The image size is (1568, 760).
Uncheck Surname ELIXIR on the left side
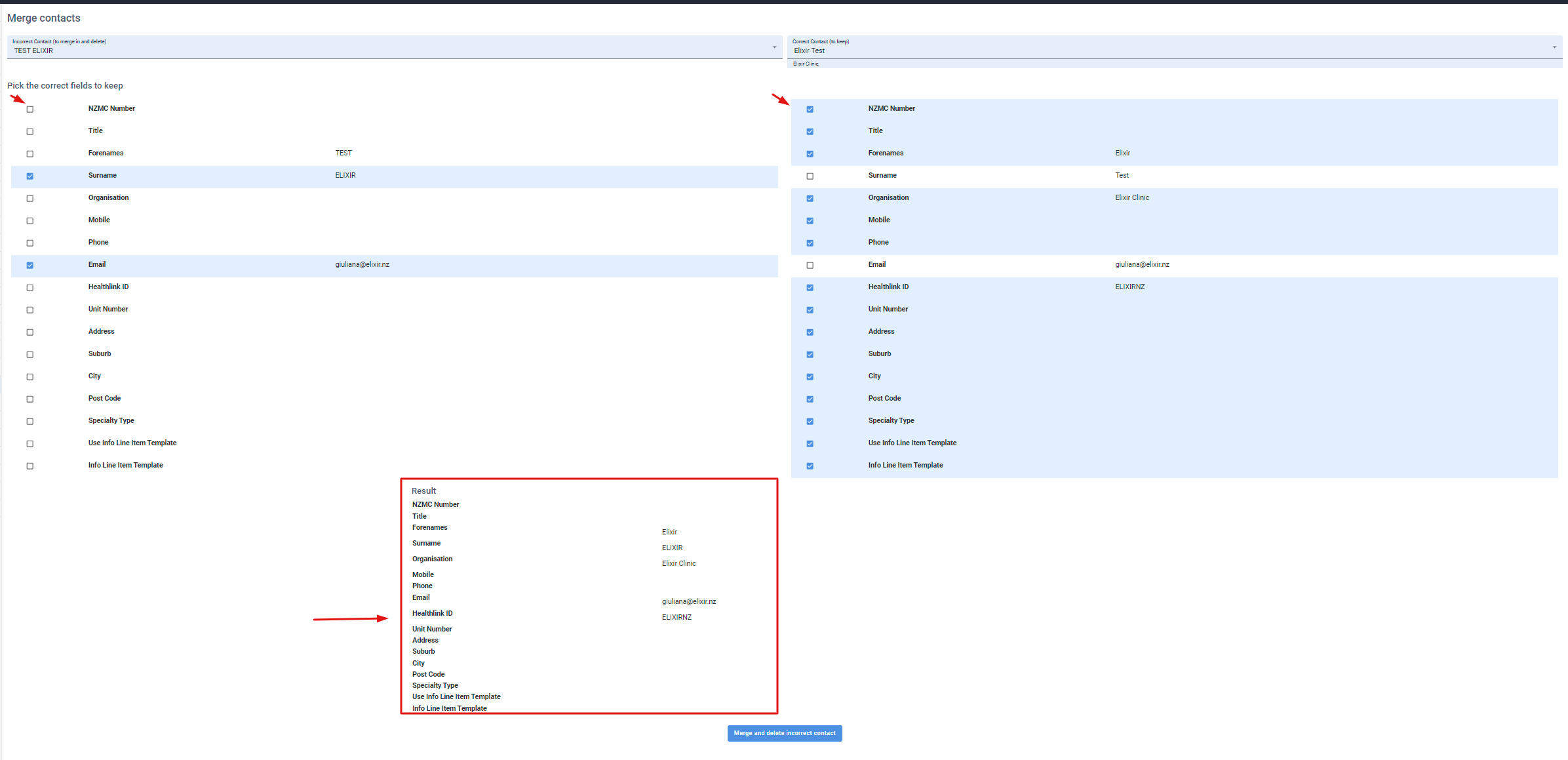coord(29,176)
